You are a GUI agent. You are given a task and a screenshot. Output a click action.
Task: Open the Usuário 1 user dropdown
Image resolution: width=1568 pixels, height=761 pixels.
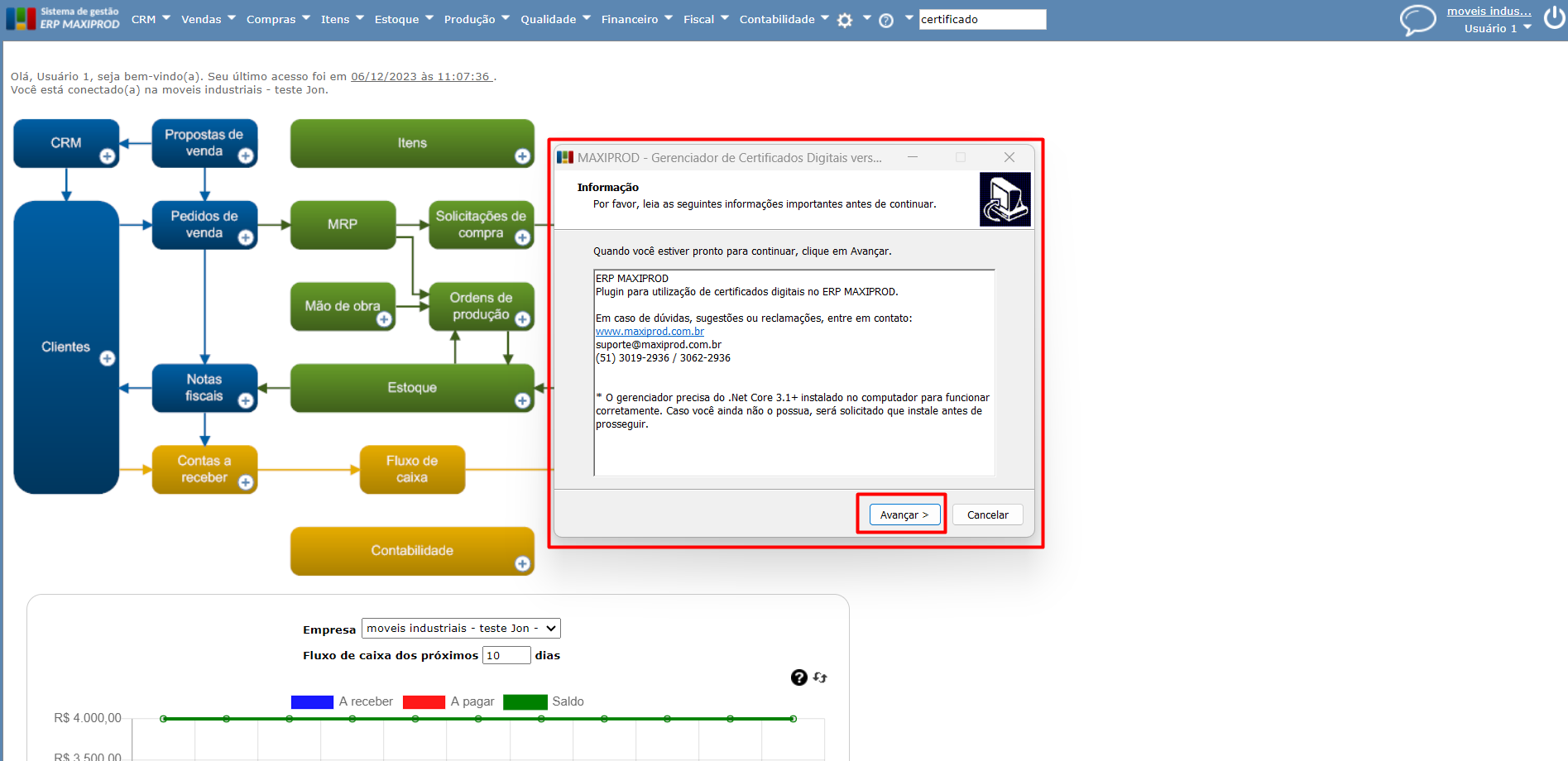click(1498, 28)
